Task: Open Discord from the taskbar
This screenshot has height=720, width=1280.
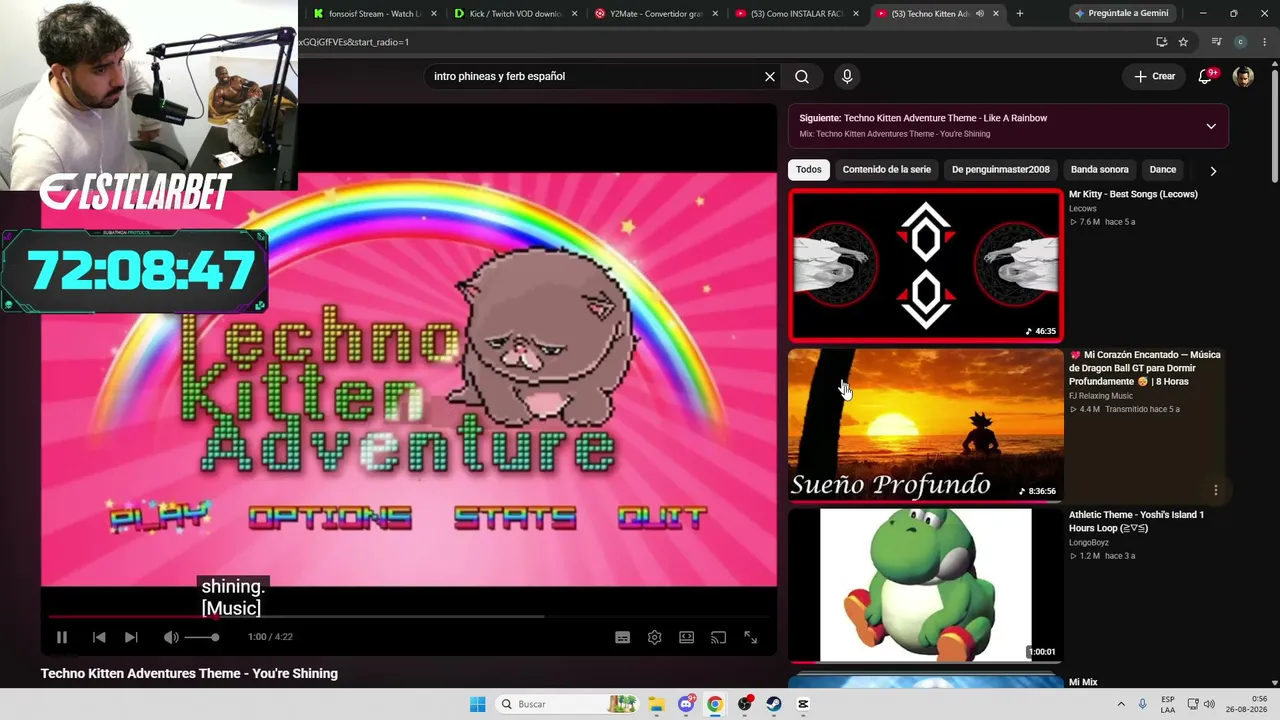Action: pyautogui.click(x=686, y=704)
